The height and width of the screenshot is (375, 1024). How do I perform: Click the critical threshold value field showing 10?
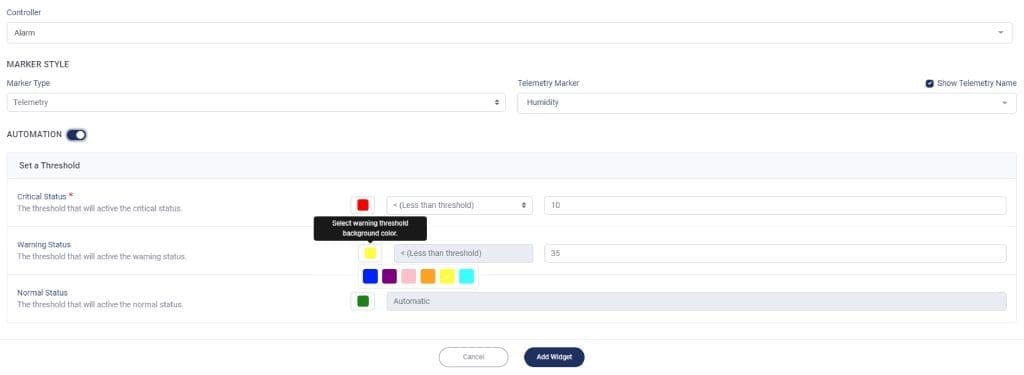[775, 205]
